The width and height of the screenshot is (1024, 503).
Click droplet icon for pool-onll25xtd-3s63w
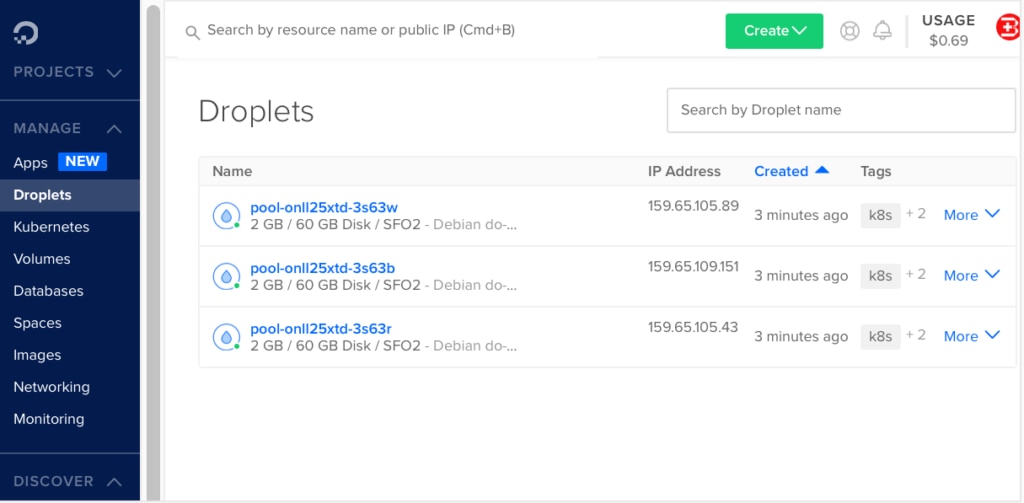[227, 216]
